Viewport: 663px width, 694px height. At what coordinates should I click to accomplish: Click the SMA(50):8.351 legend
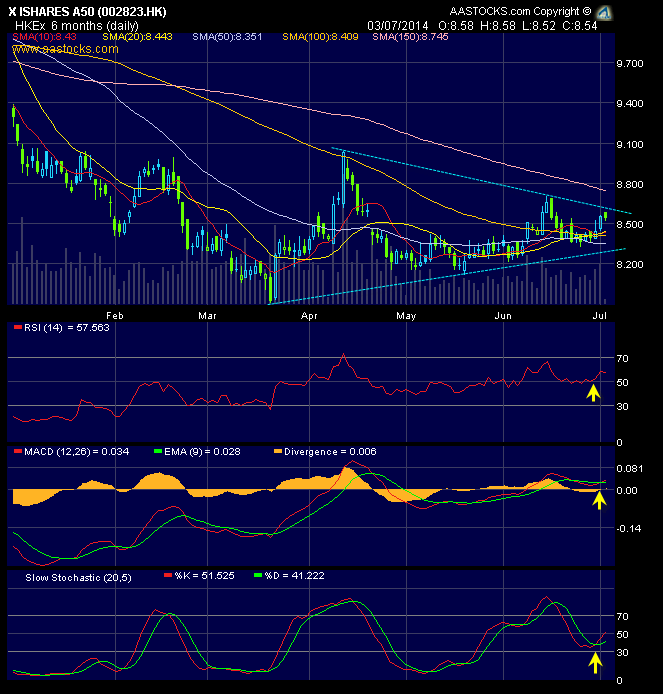[227, 37]
